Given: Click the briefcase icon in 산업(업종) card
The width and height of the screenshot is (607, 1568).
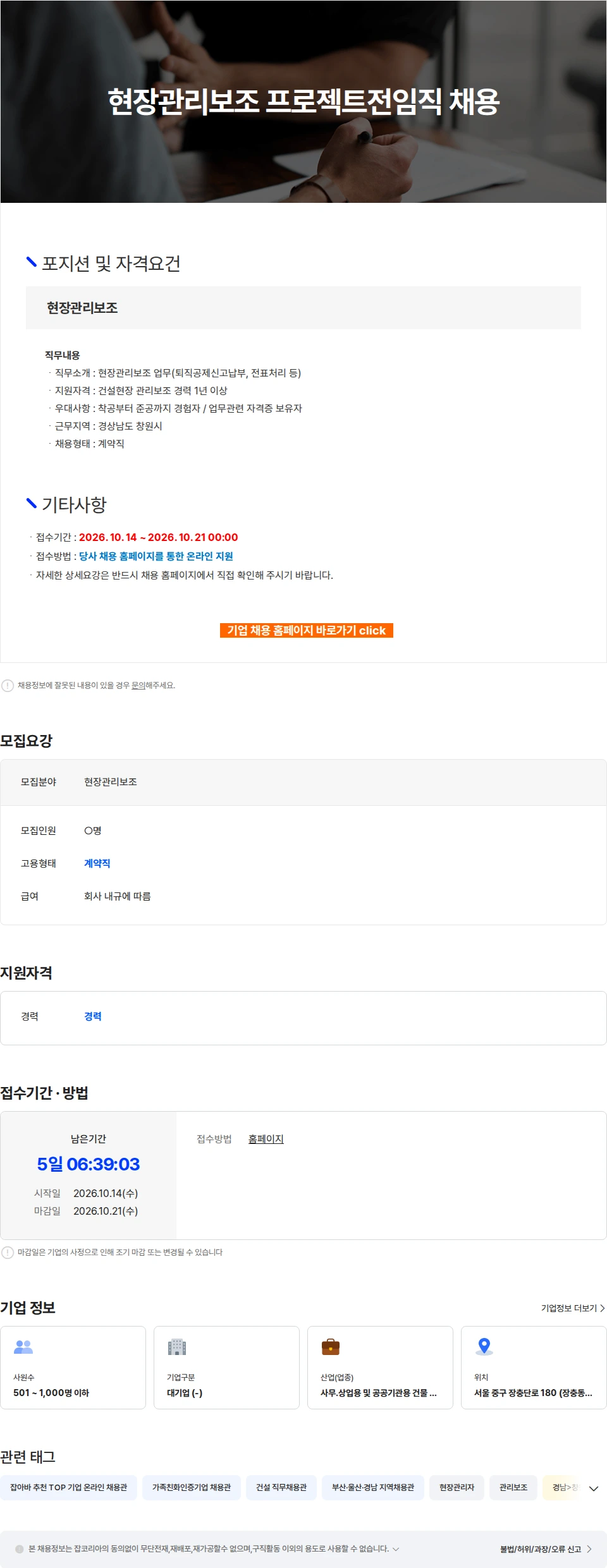Looking at the screenshot, I should tap(331, 1347).
